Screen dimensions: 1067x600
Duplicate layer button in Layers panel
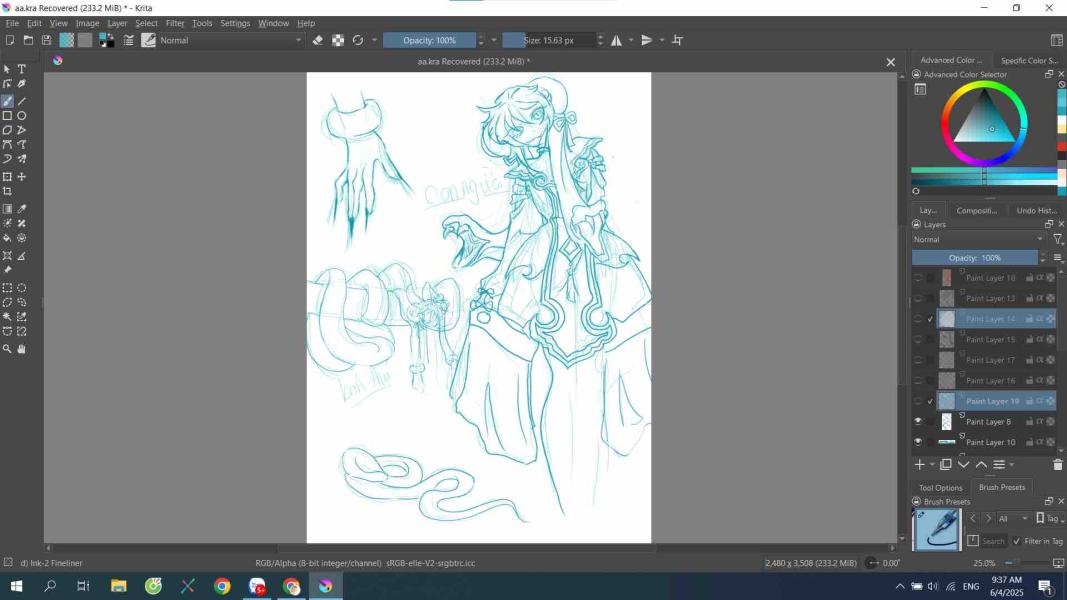(946, 465)
